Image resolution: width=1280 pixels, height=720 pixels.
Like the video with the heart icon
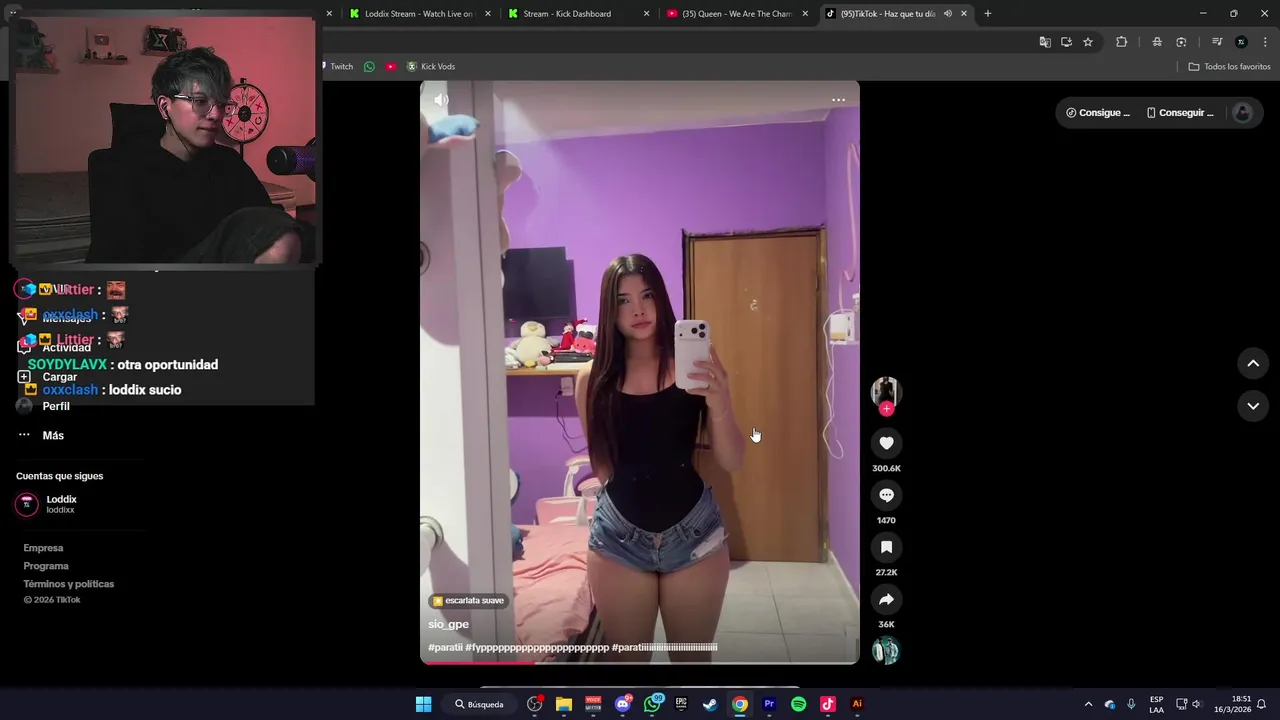(x=886, y=443)
